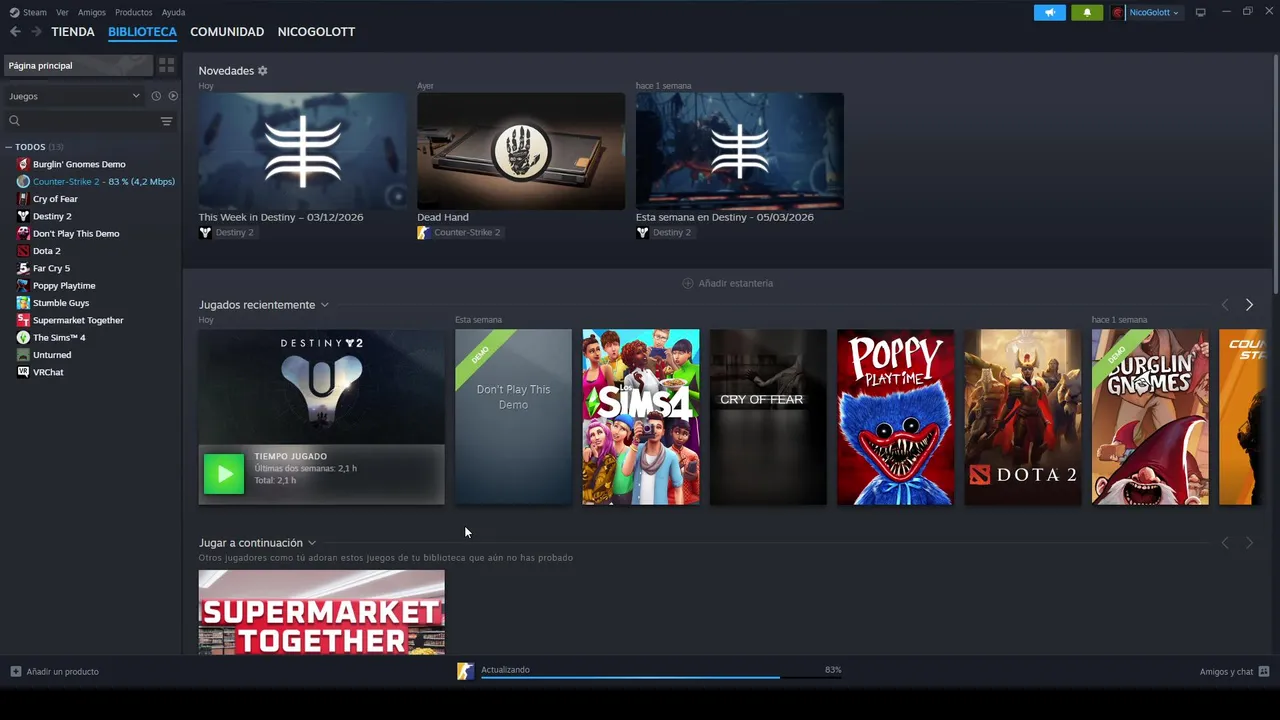Screen dimensions: 1280x720
Task: Click the library search magnifier icon
Action: (x=14, y=121)
